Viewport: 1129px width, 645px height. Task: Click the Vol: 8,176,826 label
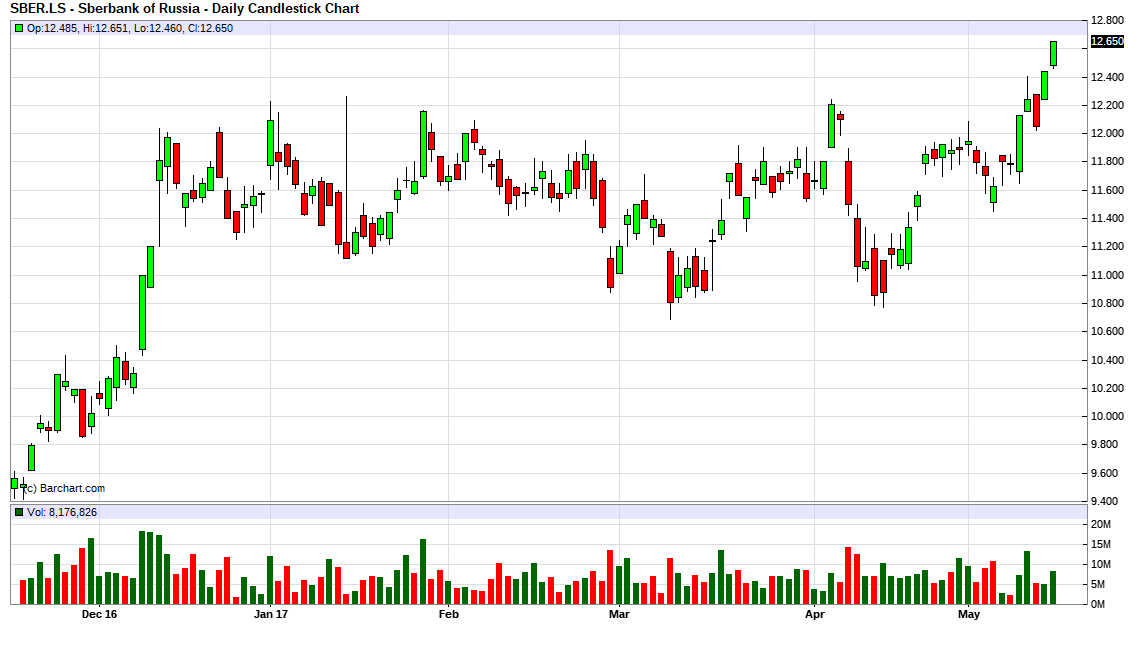62,513
